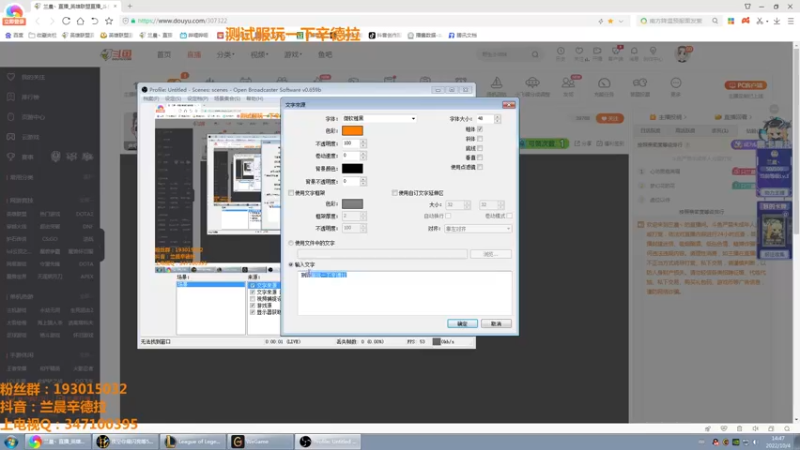Switch to League of Legends in the taskbar
Image resolution: width=800 pixels, height=450 pixels.
[192, 441]
